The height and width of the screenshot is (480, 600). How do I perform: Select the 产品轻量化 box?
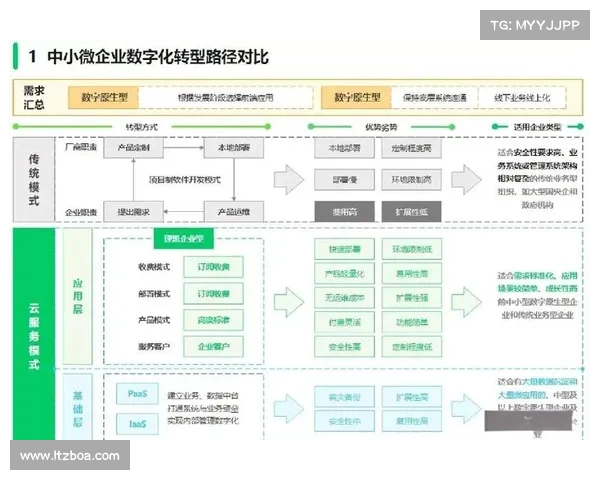click(344, 273)
